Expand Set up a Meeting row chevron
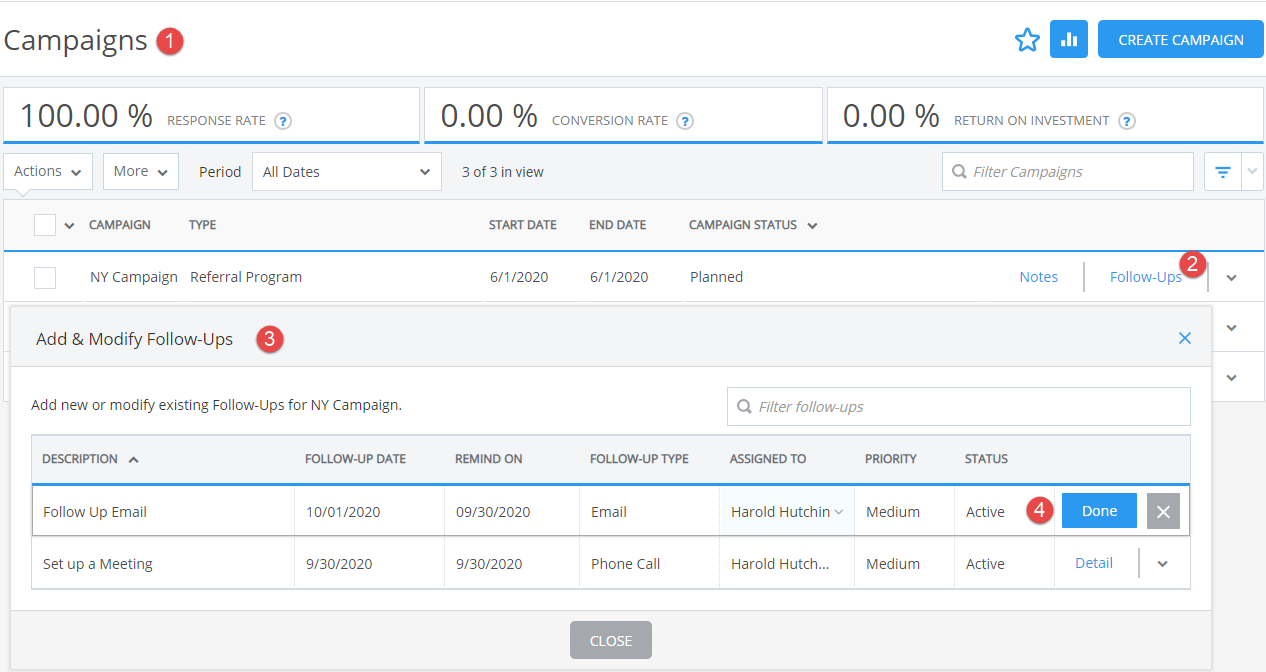 point(1162,564)
